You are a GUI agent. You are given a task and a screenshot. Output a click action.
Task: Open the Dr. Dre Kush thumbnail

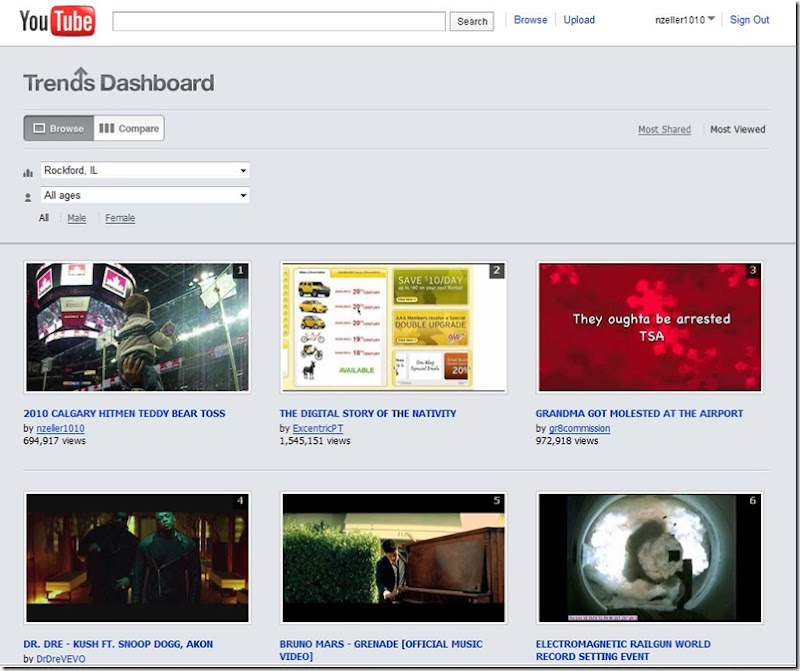[137, 557]
